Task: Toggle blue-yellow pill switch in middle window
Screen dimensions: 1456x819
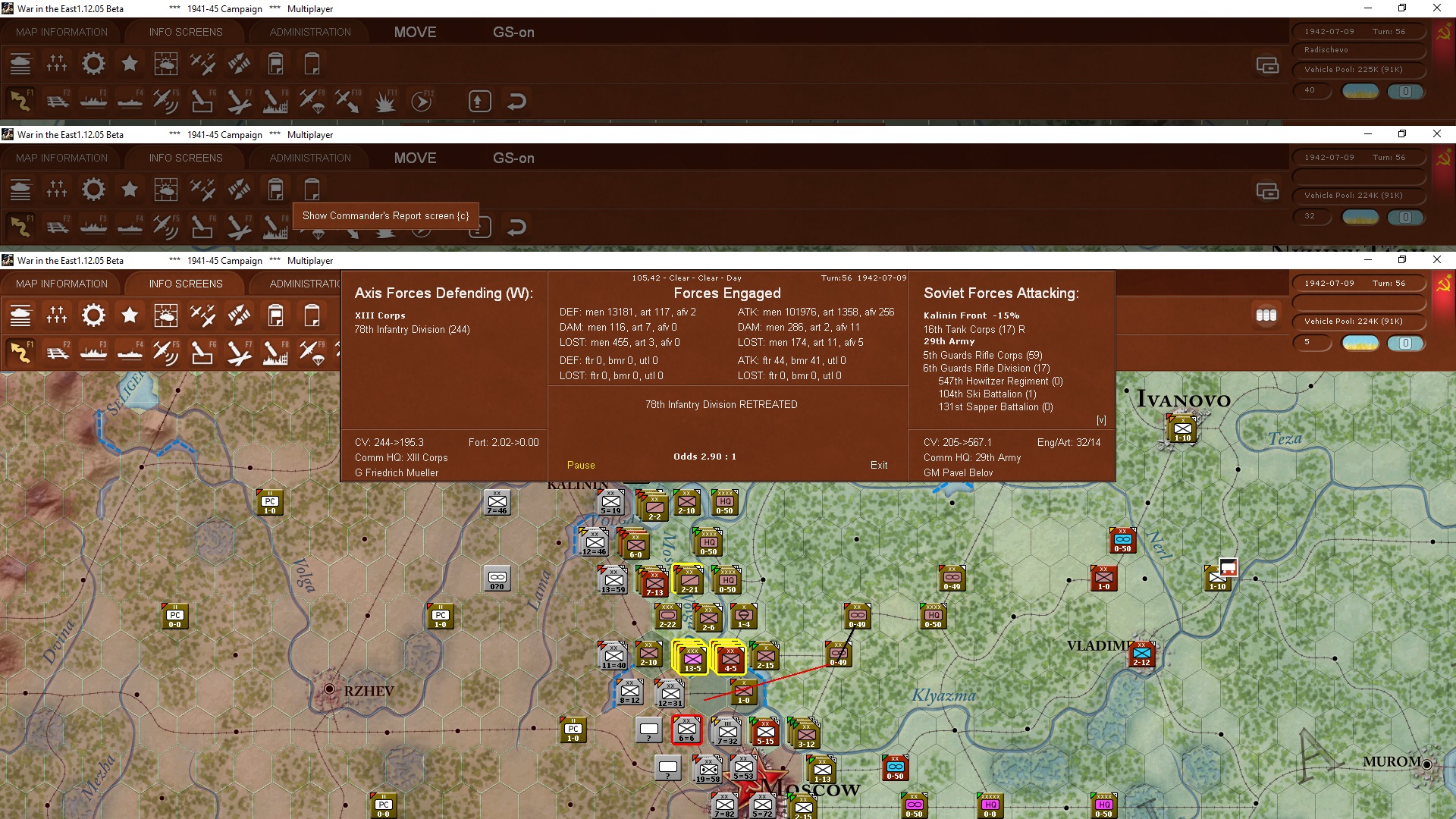Action: [1360, 217]
